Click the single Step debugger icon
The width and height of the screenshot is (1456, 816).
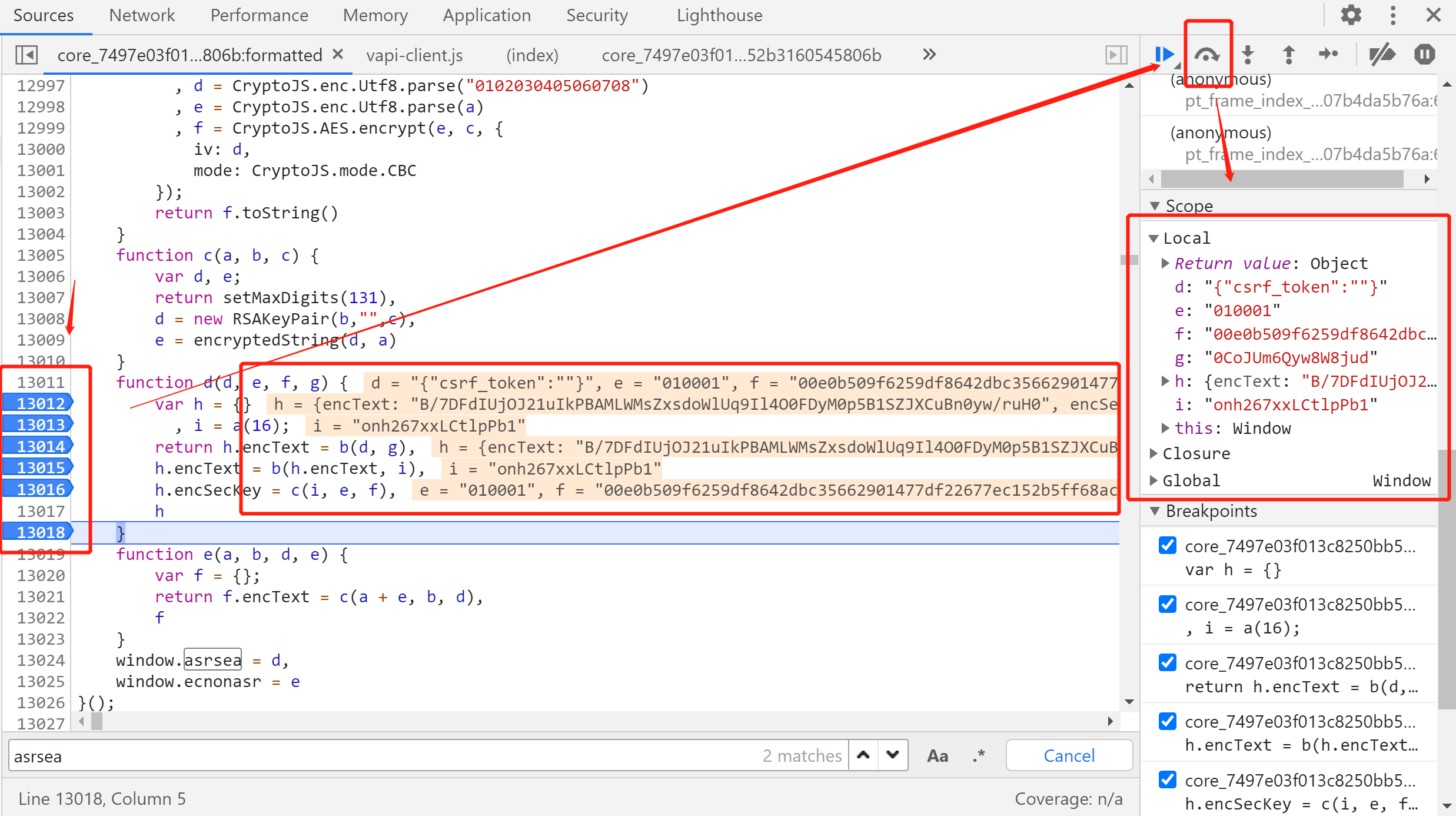click(x=1328, y=55)
